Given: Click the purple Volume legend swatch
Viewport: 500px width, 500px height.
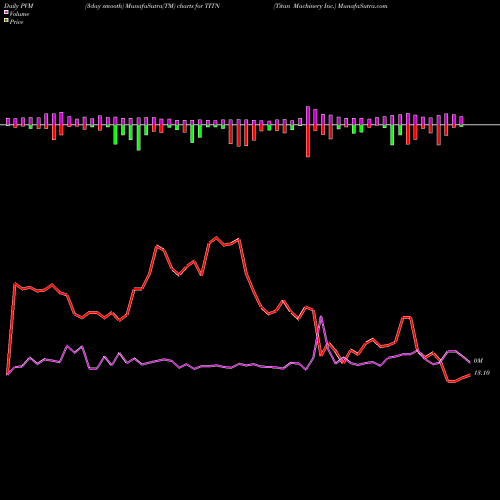Looking at the screenshot, I should pyautogui.click(x=6, y=12).
